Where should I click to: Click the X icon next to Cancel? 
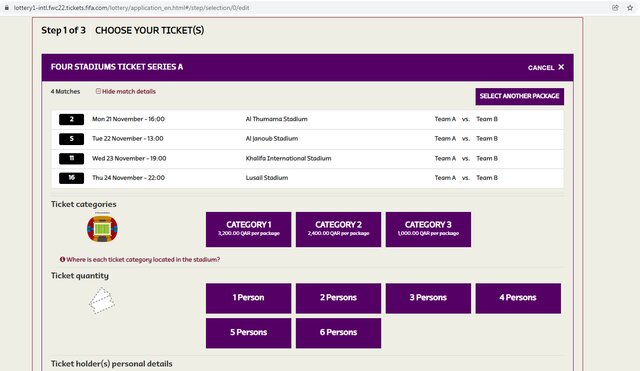561,67
